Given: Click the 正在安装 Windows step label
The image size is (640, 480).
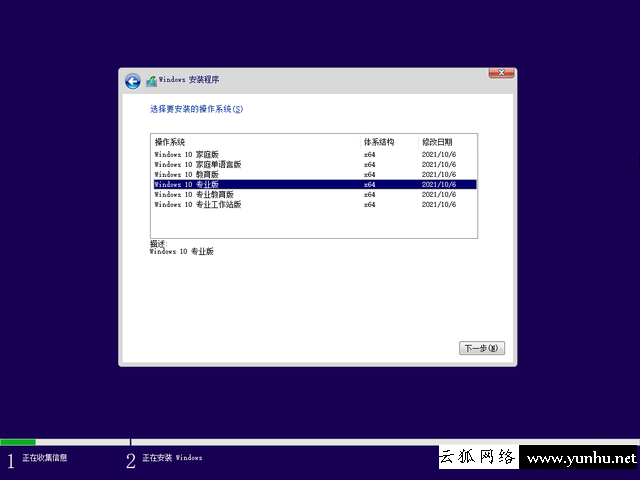Looking at the screenshot, I should (x=172, y=458).
